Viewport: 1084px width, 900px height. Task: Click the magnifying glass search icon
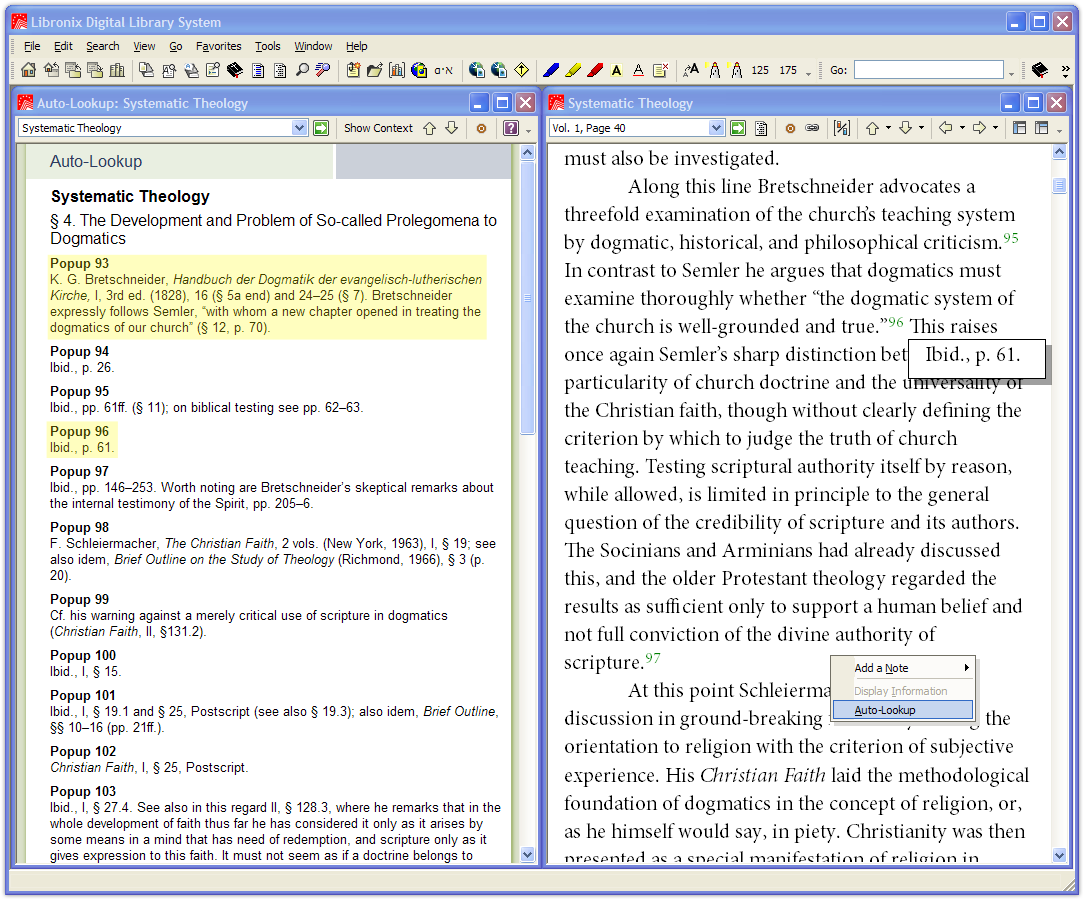pos(302,70)
